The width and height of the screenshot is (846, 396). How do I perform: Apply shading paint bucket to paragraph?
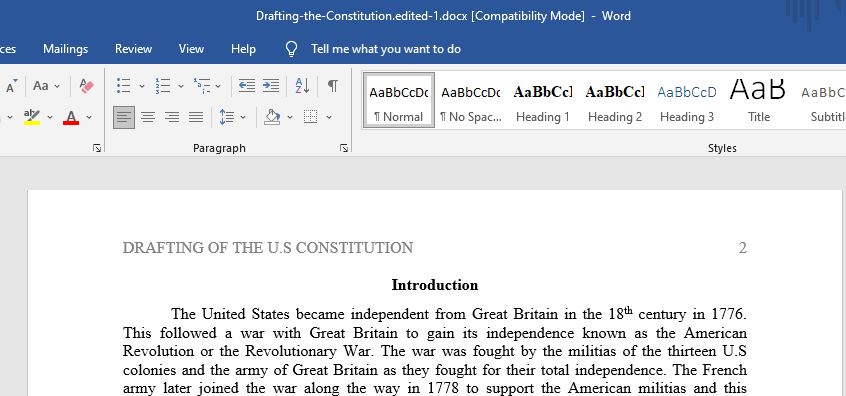coord(272,117)
